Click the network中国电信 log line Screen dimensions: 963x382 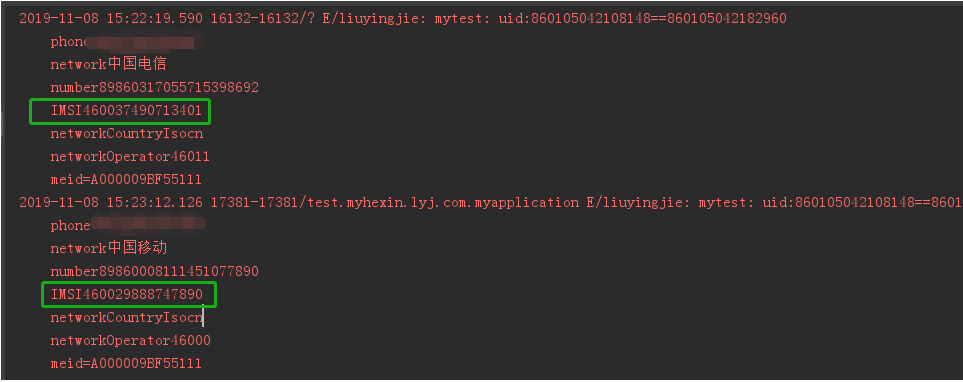tap(108, 64)
